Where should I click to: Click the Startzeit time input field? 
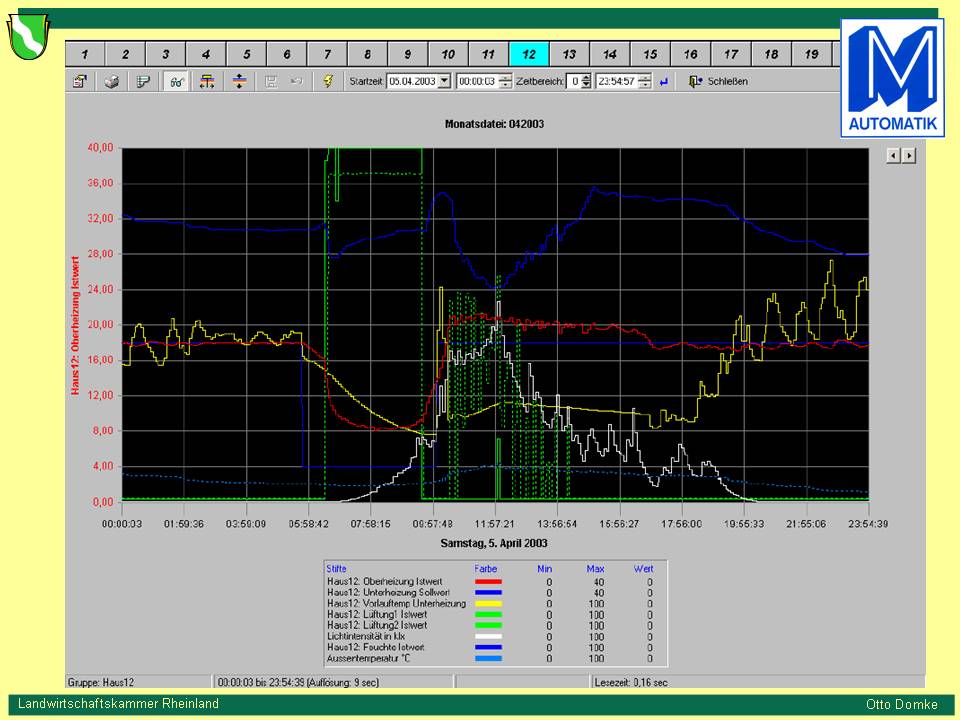coord(476,81)
